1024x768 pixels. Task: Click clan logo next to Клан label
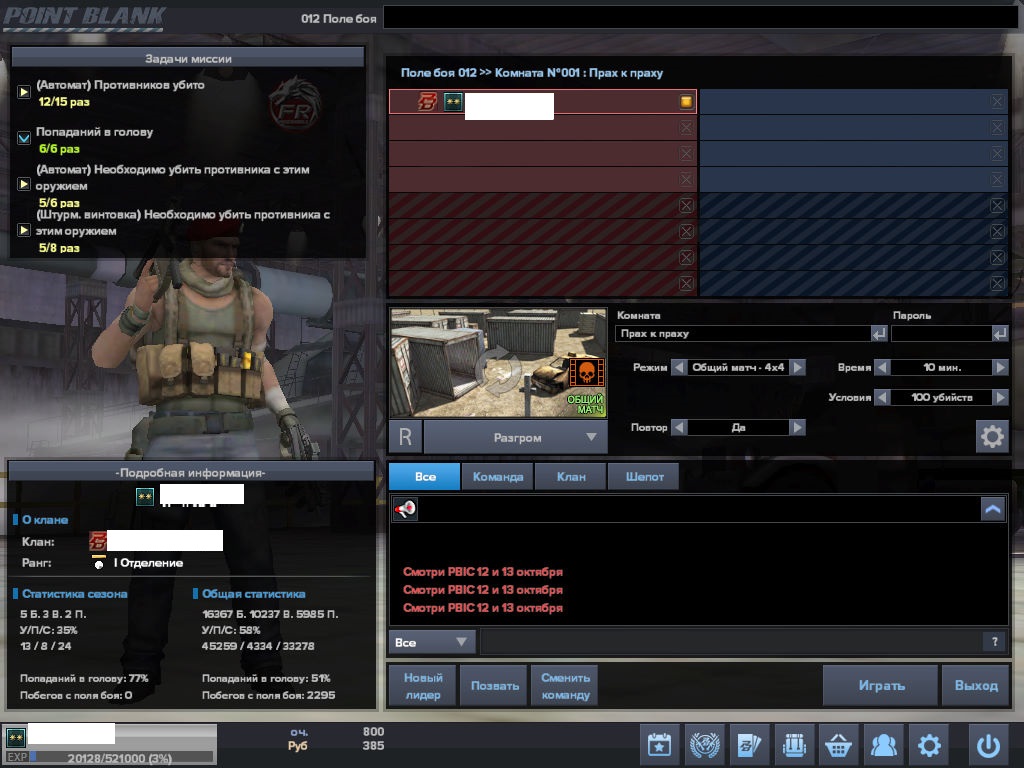coord(97,541)
